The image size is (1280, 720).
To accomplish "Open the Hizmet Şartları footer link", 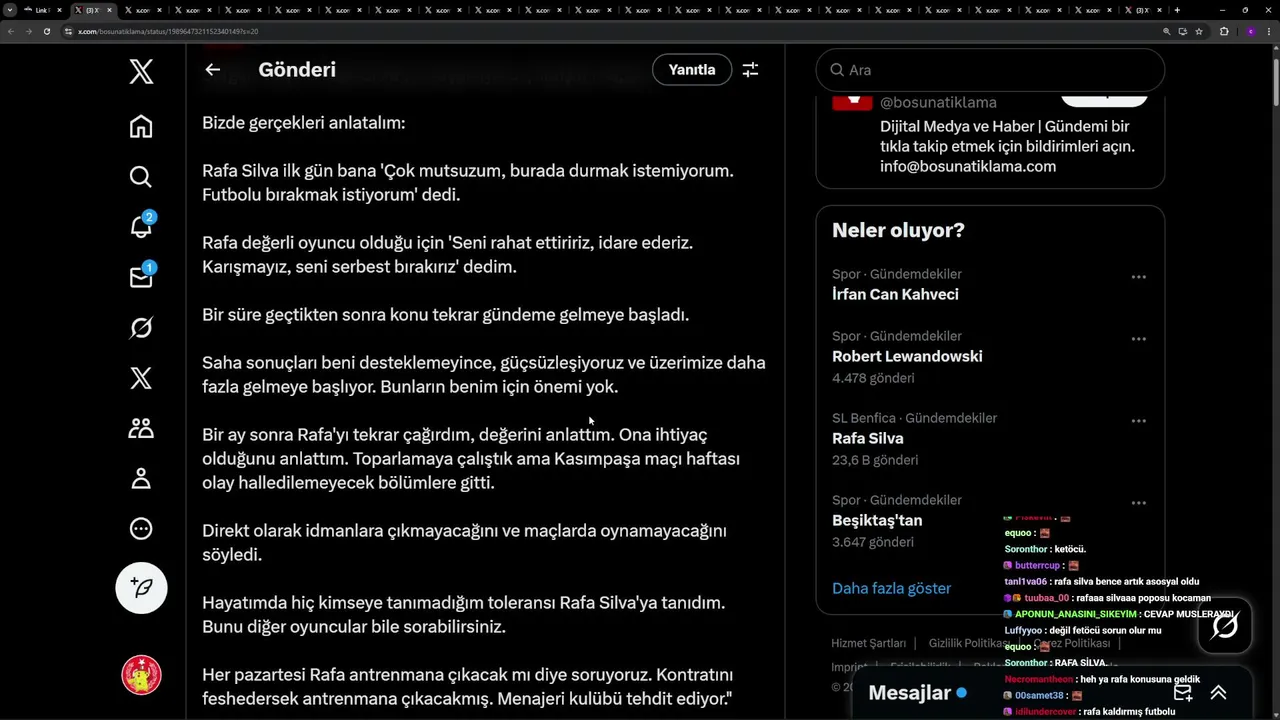I will click(x=868, y=643).
